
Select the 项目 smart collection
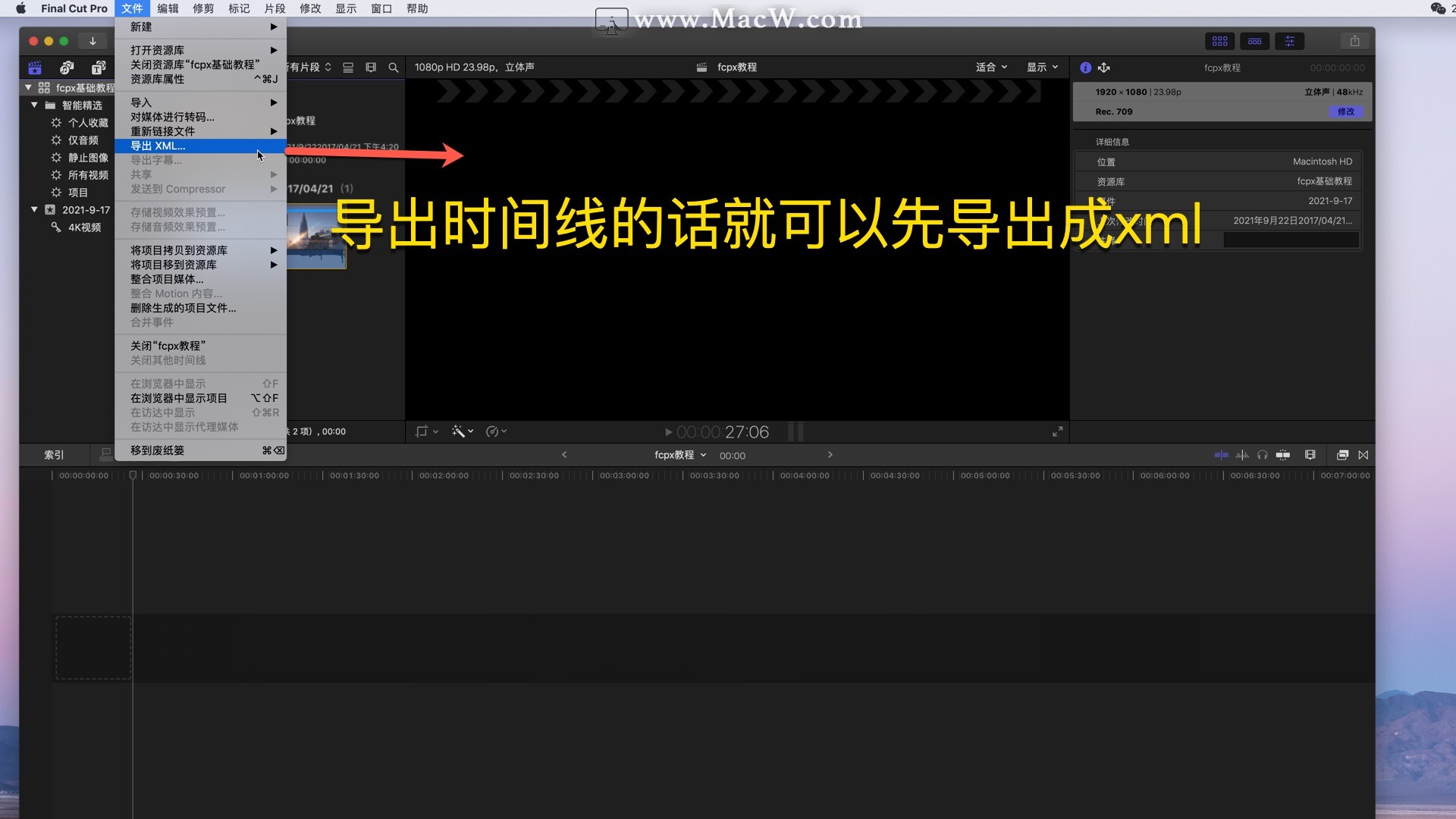78,193
